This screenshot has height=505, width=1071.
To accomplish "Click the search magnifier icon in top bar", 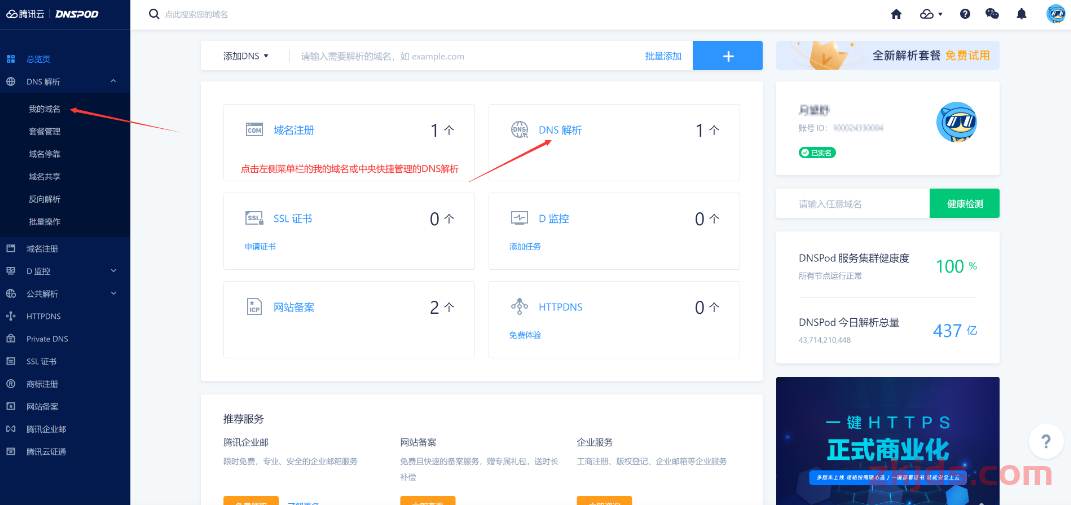I will (154, 14).
